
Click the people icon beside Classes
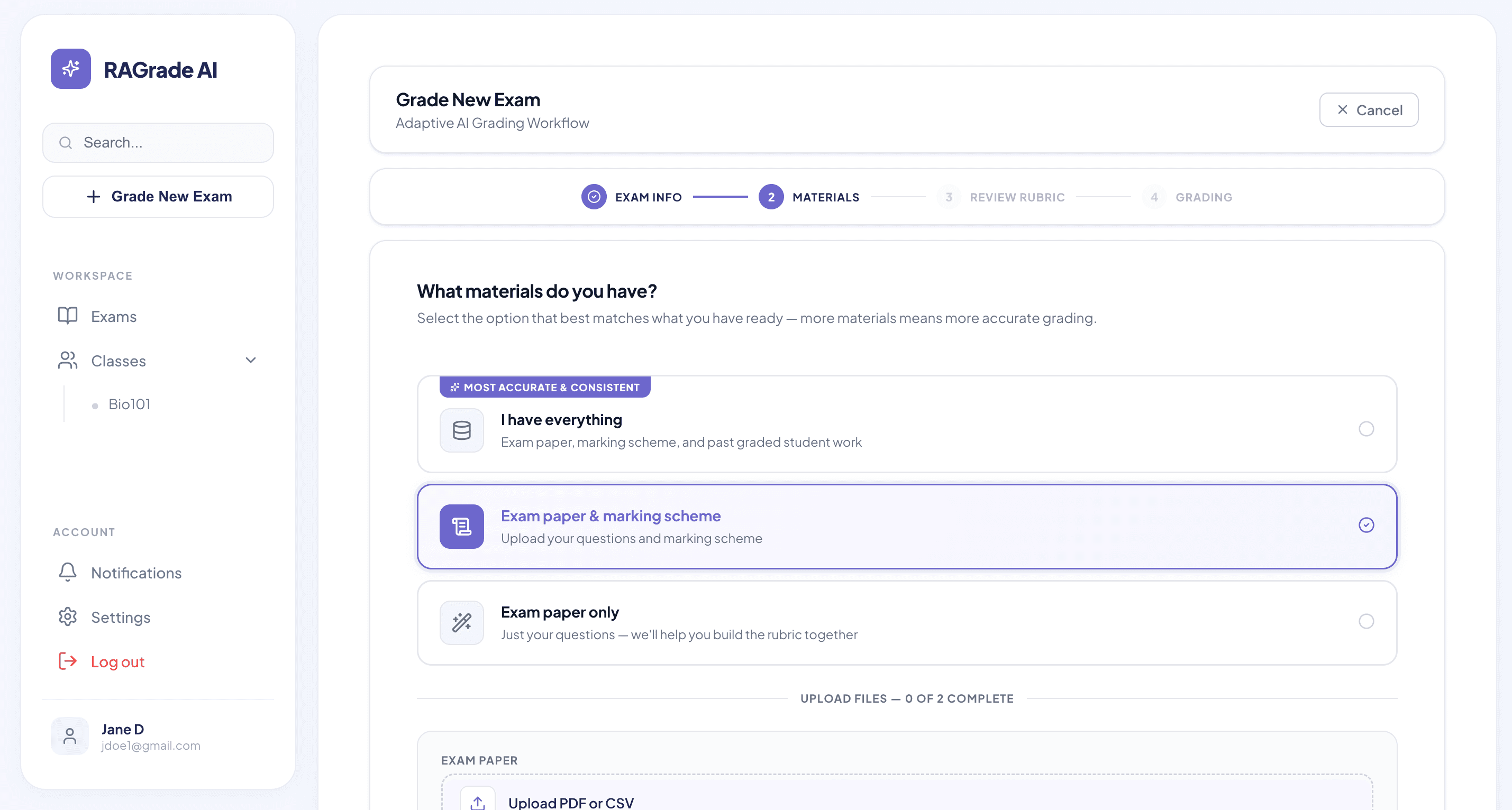68,360
